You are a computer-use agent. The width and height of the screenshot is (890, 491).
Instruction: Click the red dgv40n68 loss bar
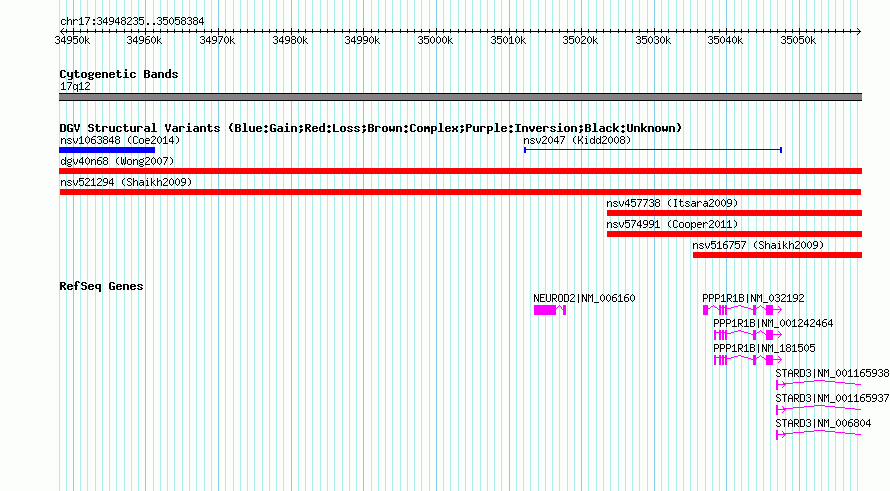[460, 171]
